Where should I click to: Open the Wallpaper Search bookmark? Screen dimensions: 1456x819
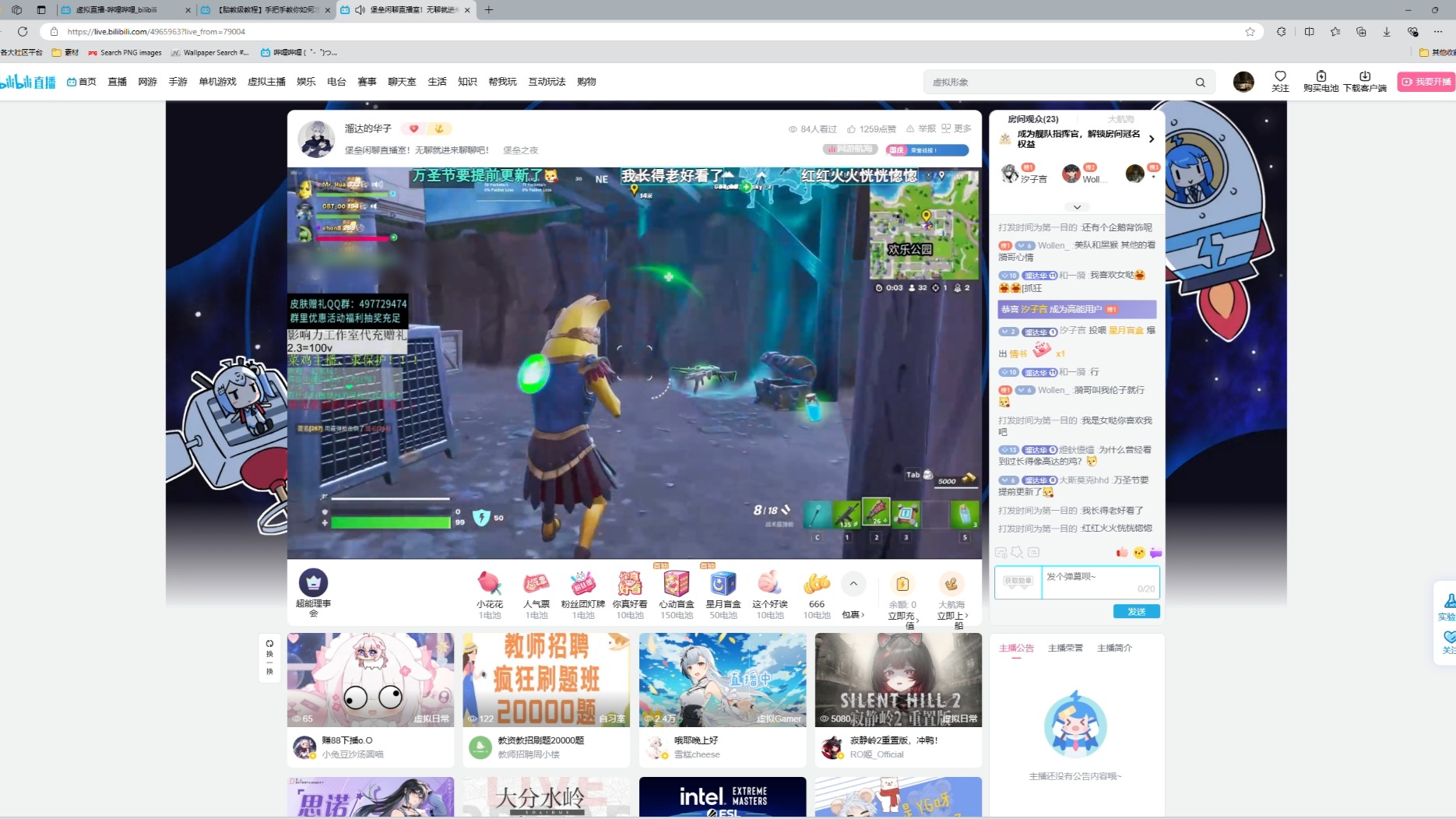coord(209,53)
